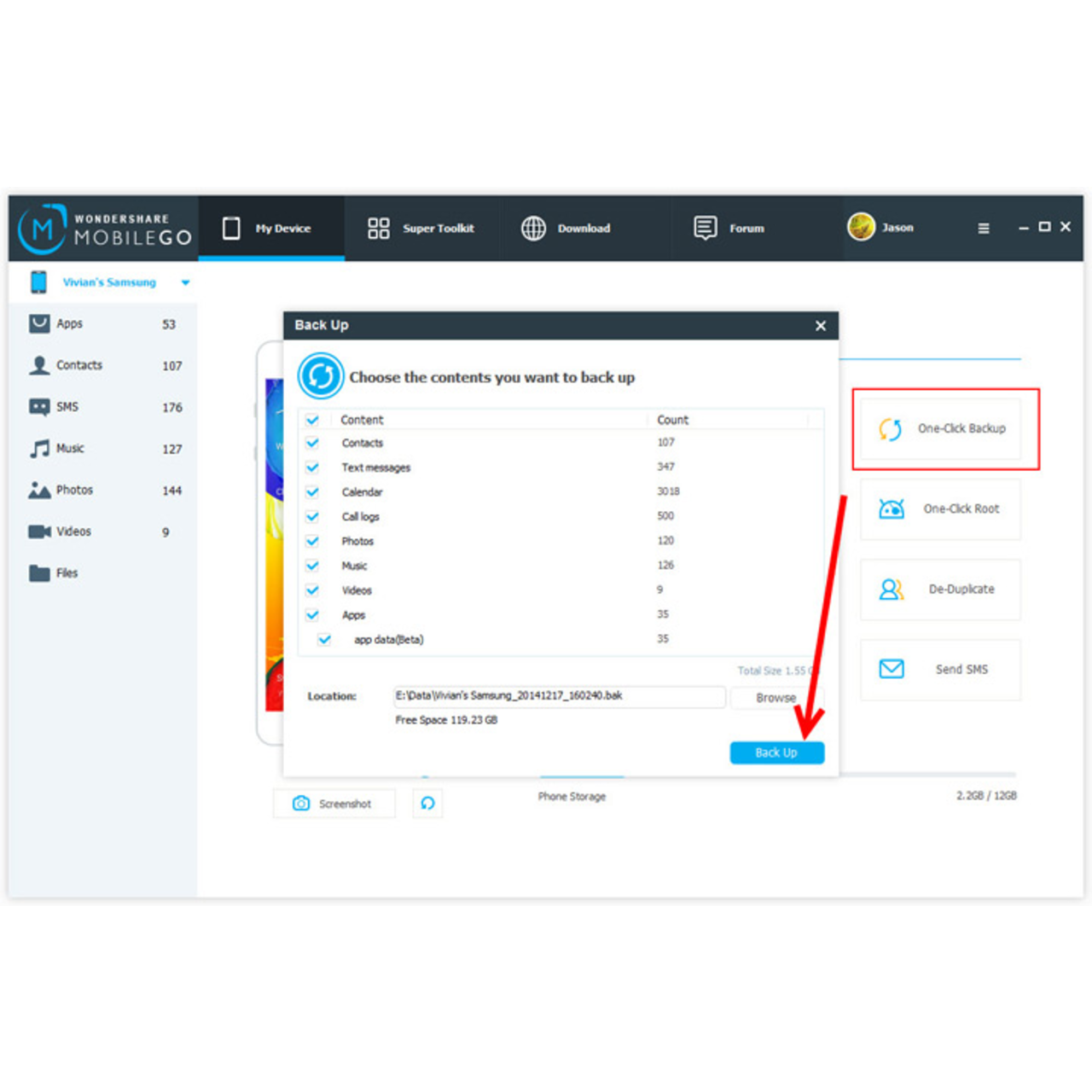Click Jason's account avatar
The height and width of the screenshot is (1092, 1092).
point(862,227)
